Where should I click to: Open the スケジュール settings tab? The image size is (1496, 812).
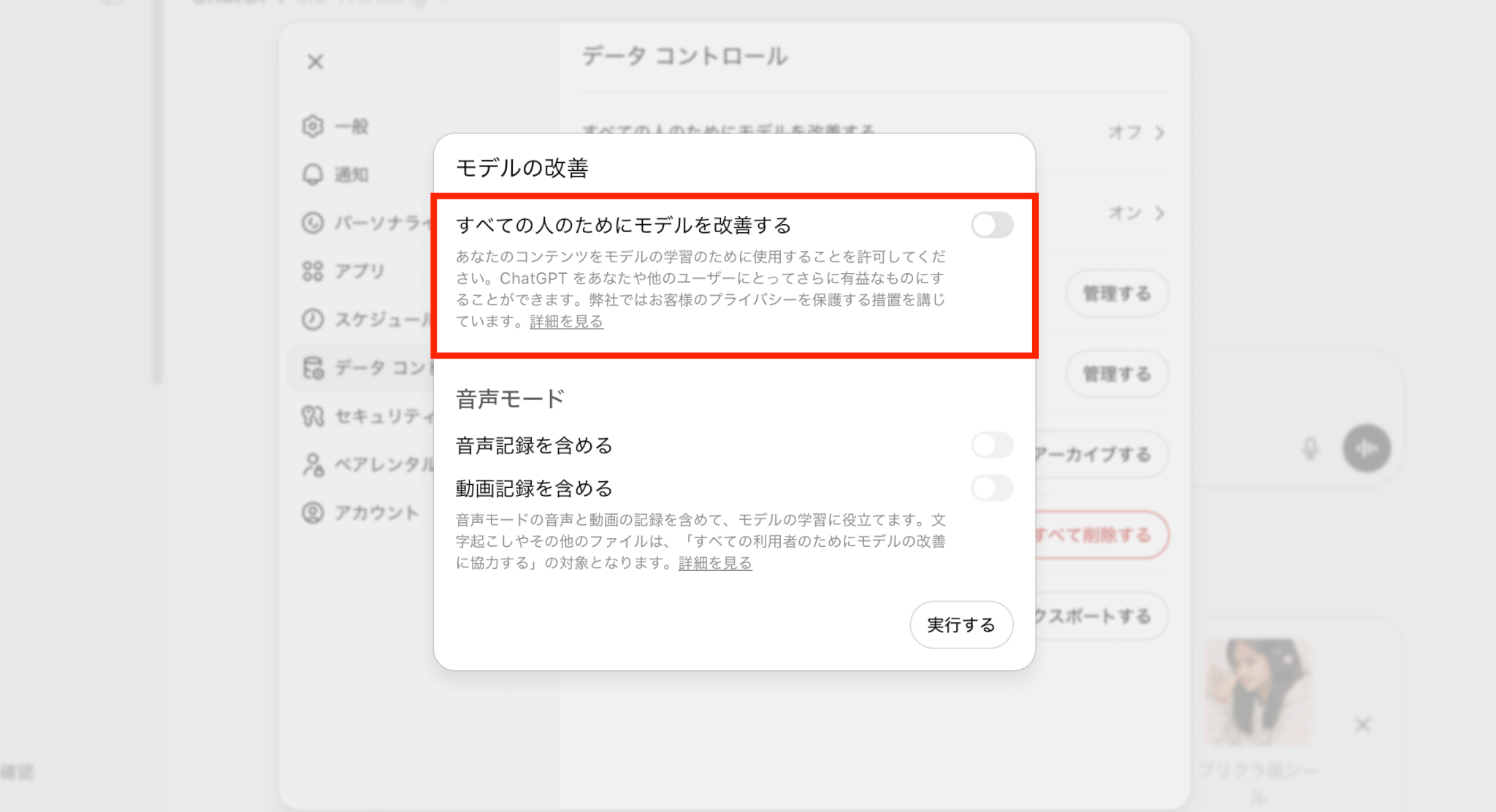(x=380, y=320)
